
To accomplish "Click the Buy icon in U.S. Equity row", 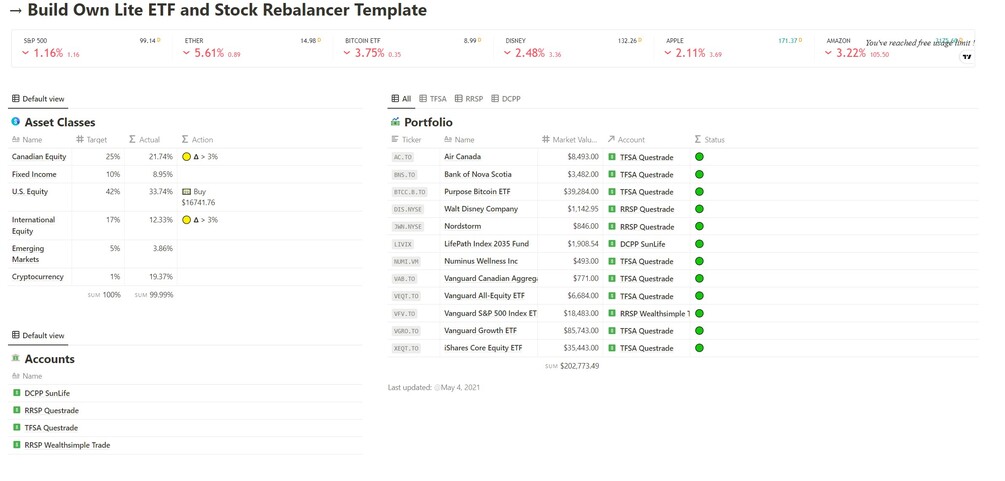I will click(187, 192).
